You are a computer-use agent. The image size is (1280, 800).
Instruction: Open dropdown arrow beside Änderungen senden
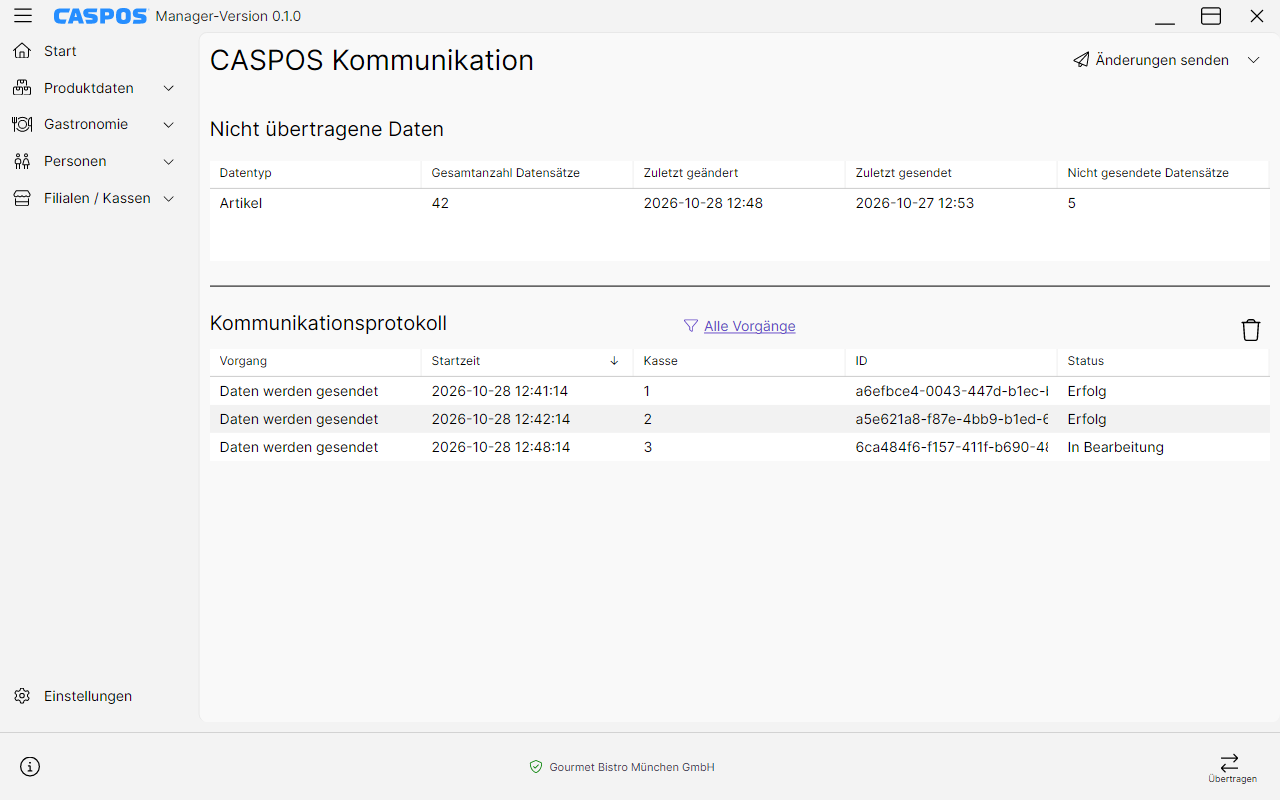point(1253,60)
